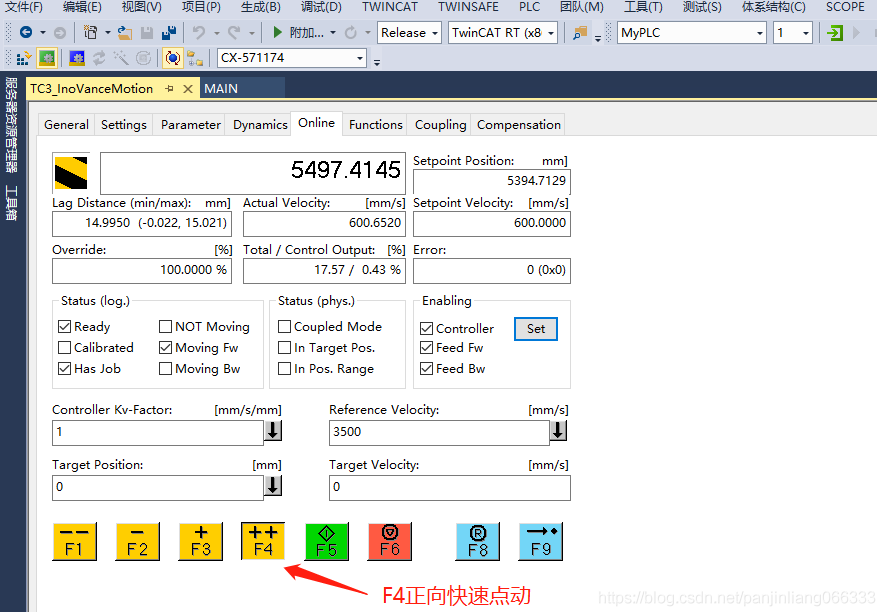The image size is (877, 612).
Task: Toggle the Coupled Mode checkbox
Action: tap(284, 326)
